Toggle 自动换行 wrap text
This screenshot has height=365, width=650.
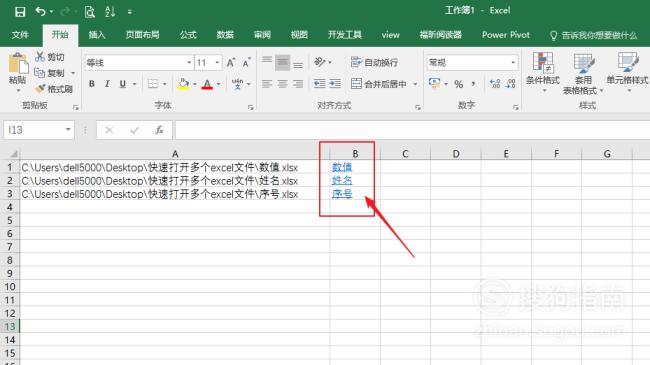click(374, 62)
